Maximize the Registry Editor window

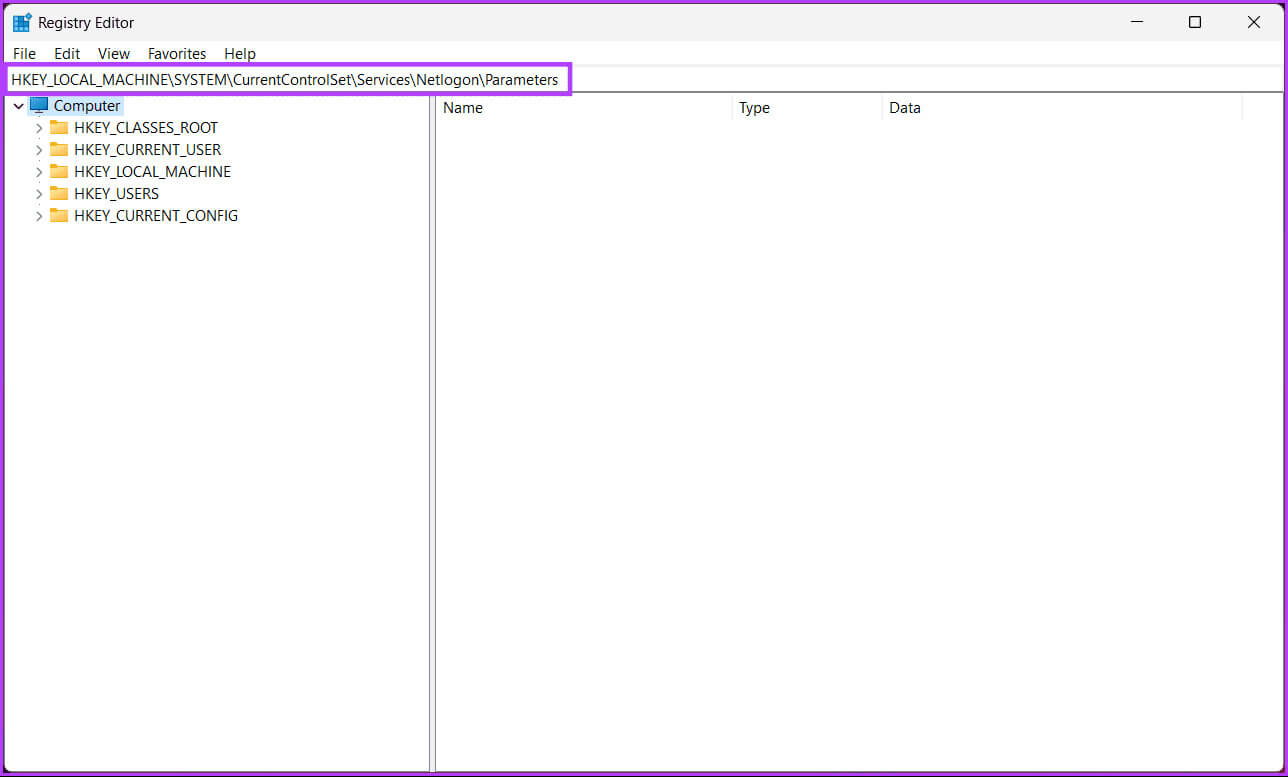coord(1195,22)
